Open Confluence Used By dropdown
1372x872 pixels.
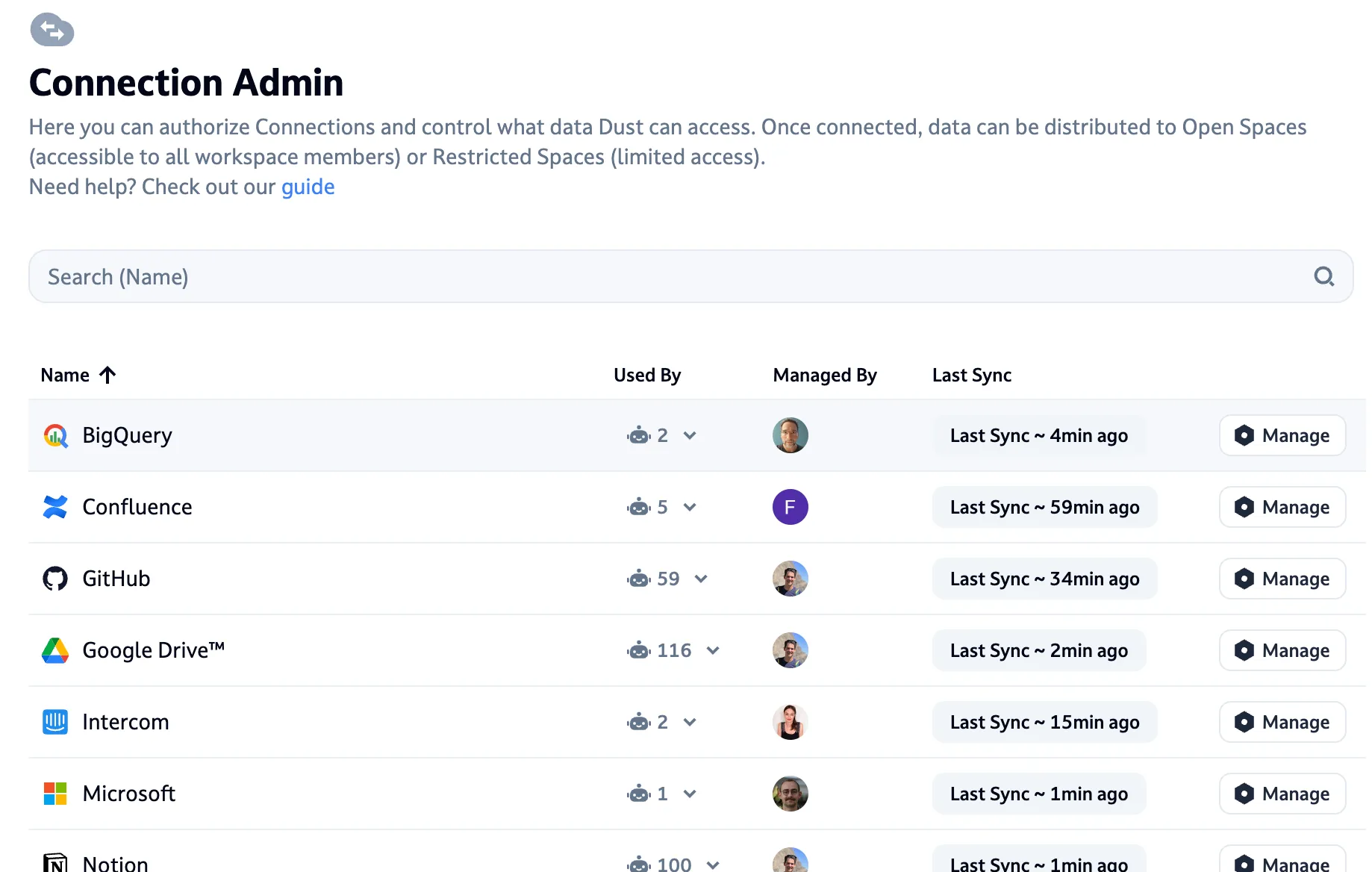(690, 507)
